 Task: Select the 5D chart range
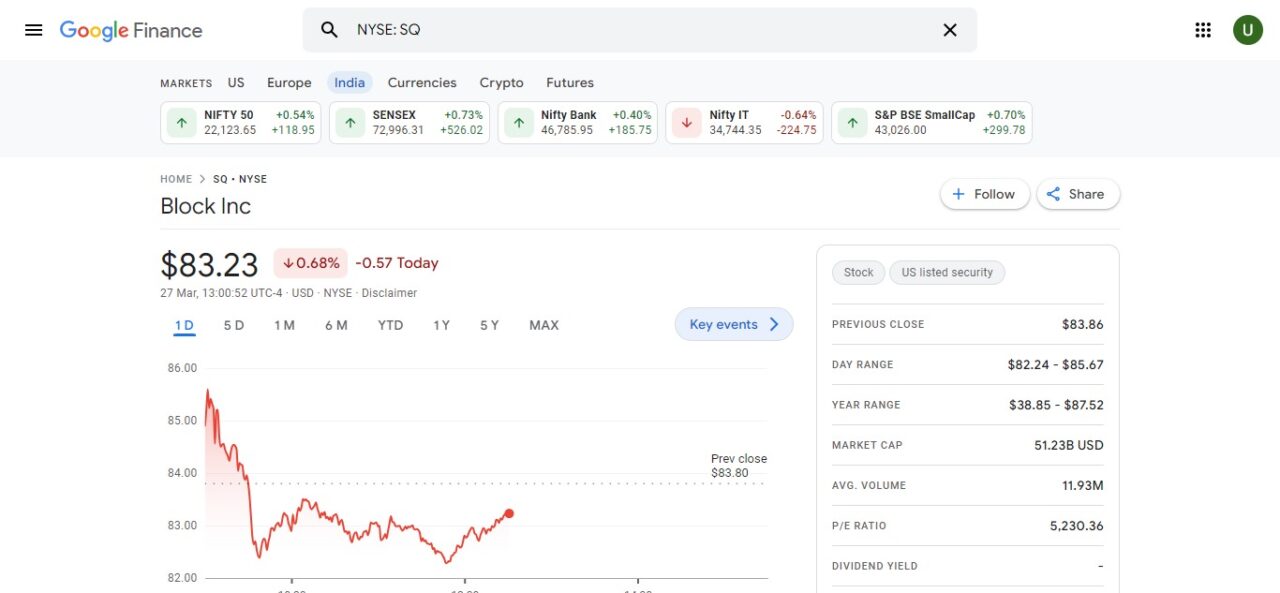(234, 325)
